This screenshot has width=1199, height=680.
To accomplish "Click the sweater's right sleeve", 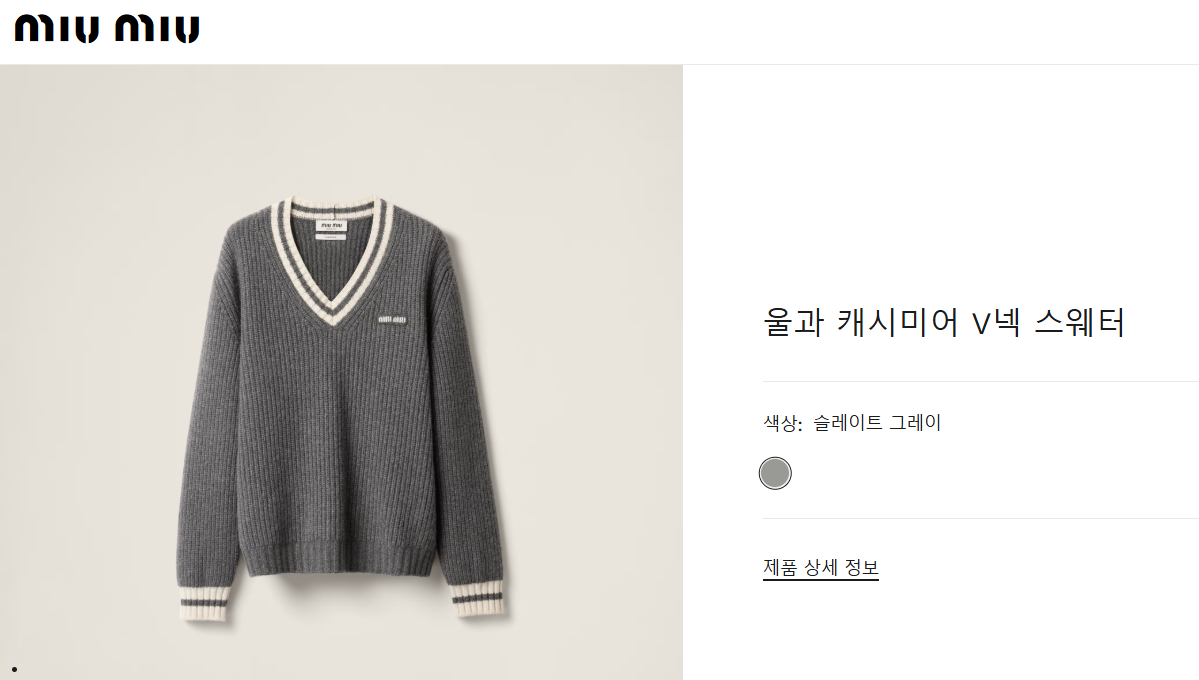I will click(474, 428).
